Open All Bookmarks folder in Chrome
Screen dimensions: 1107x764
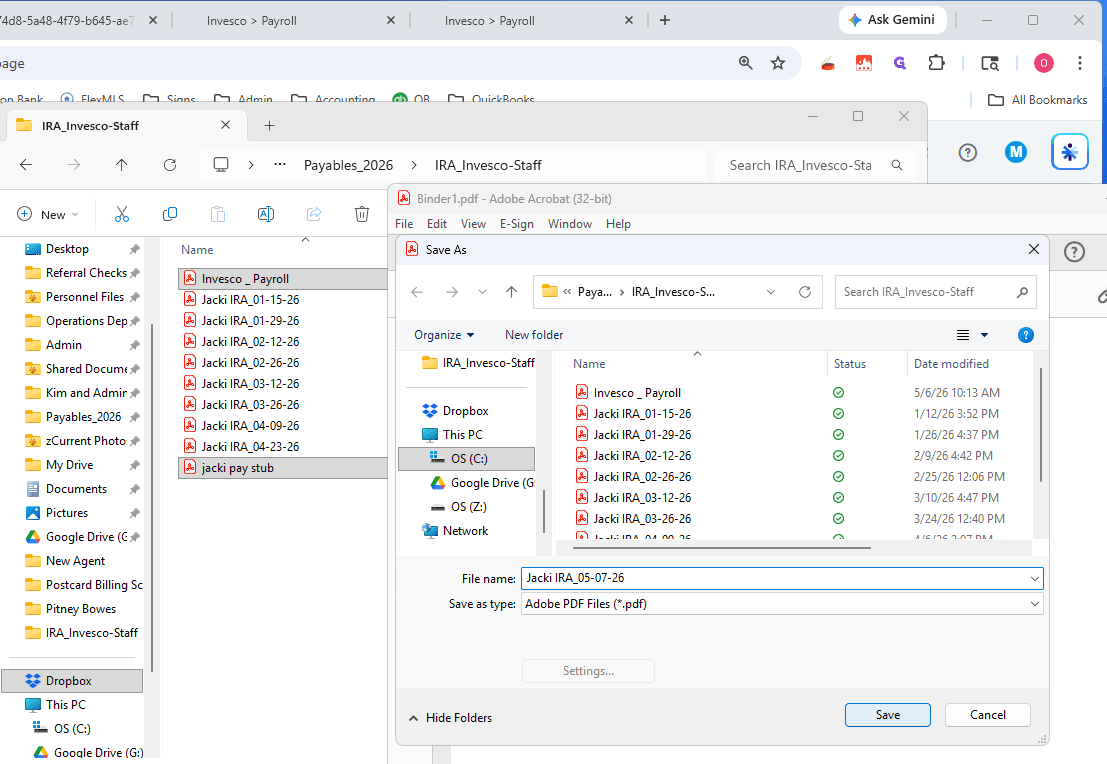click(1038, 100)
